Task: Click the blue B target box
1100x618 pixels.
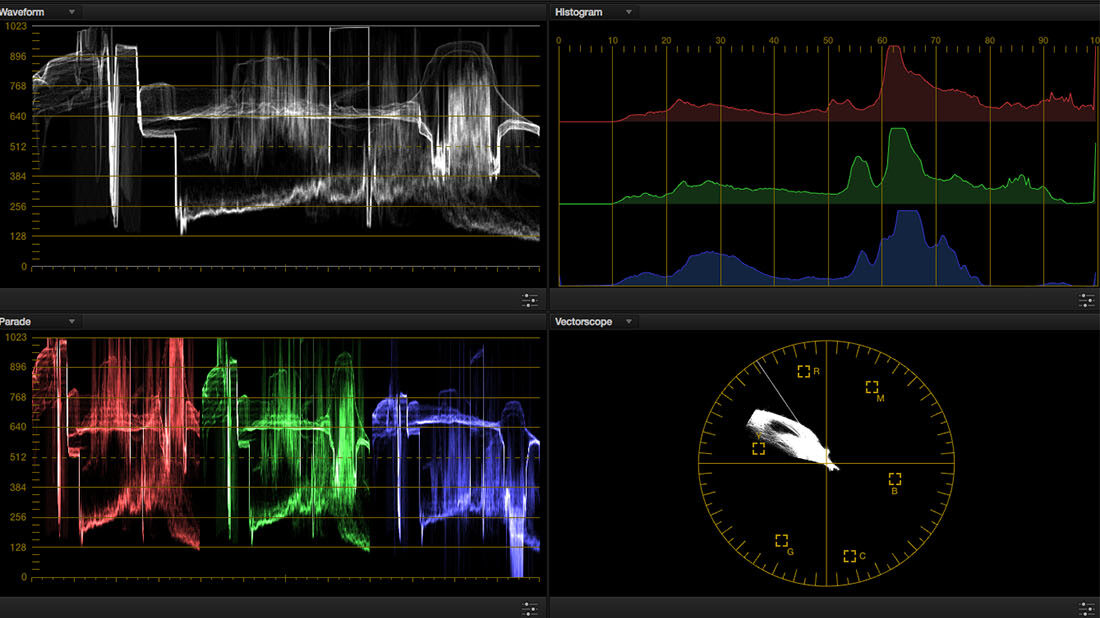Action: [x=894, y=479]
